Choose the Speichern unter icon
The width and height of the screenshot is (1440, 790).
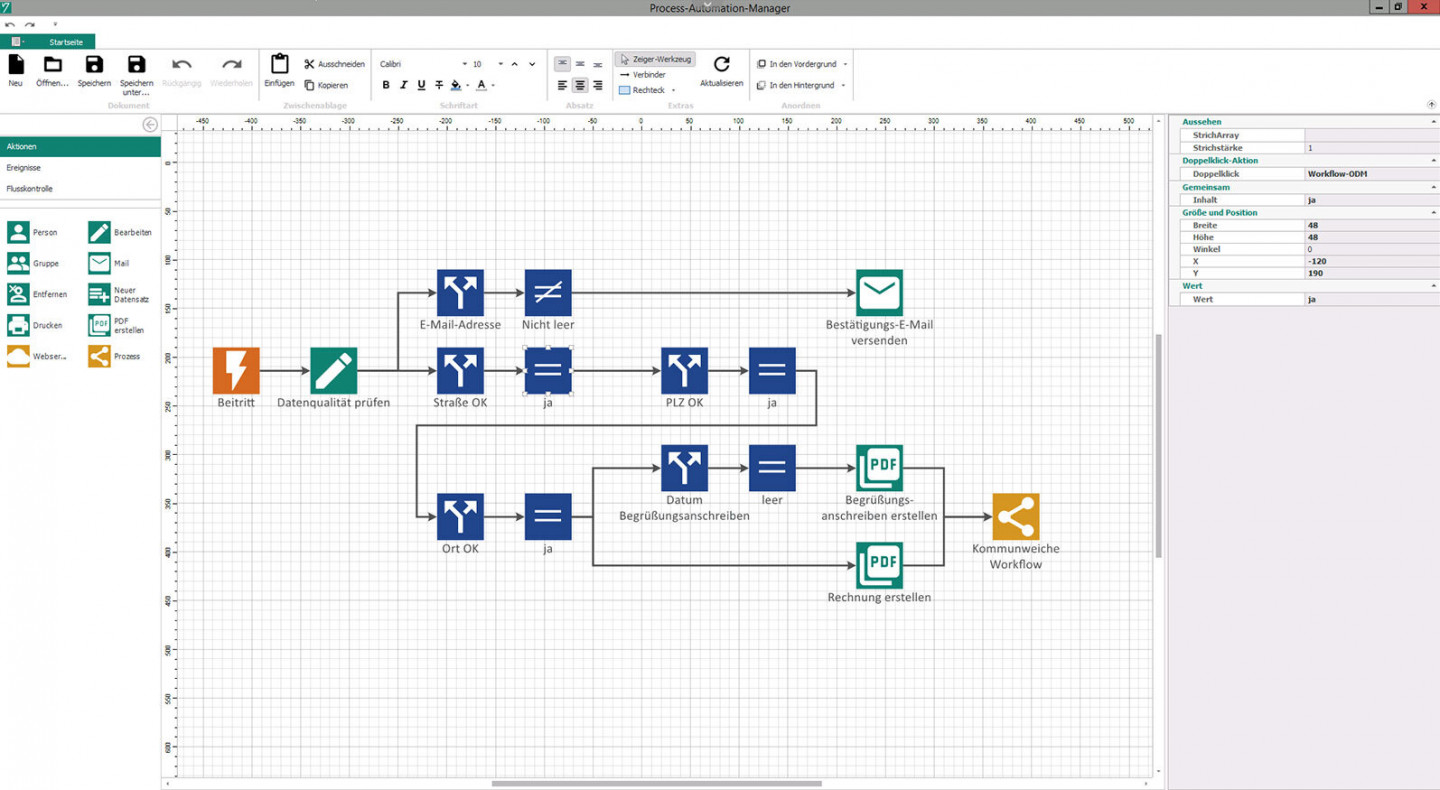137,65
